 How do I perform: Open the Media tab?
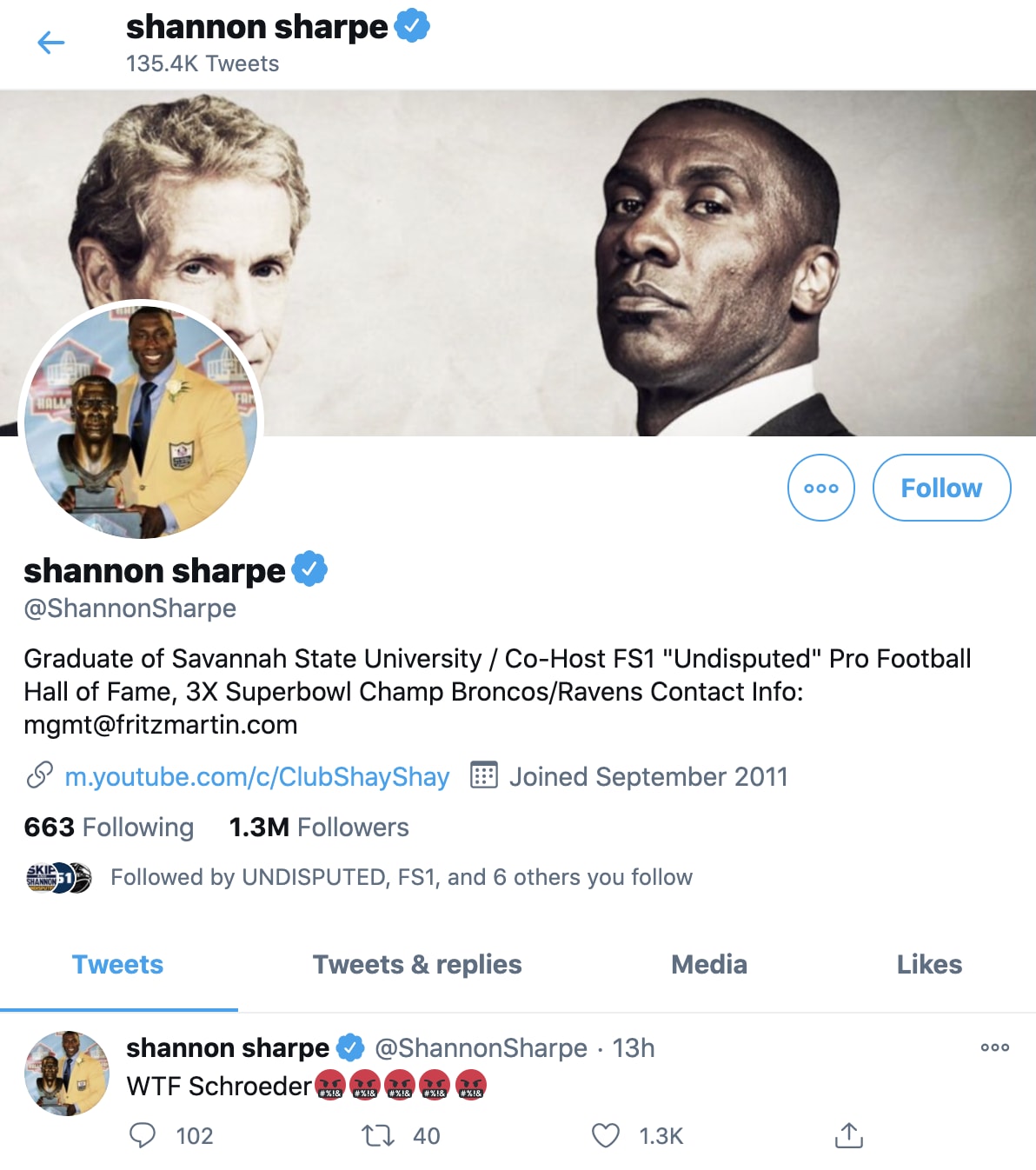point(709,965)
